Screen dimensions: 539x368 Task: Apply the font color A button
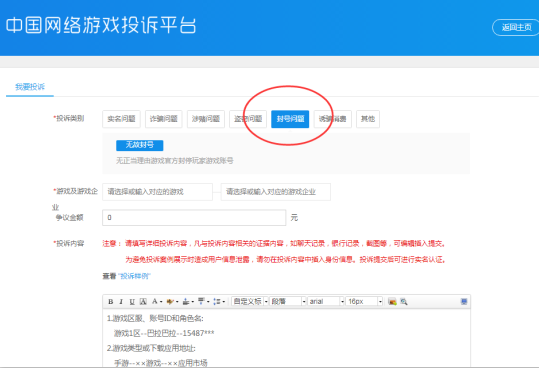click(x=154, y=301)
